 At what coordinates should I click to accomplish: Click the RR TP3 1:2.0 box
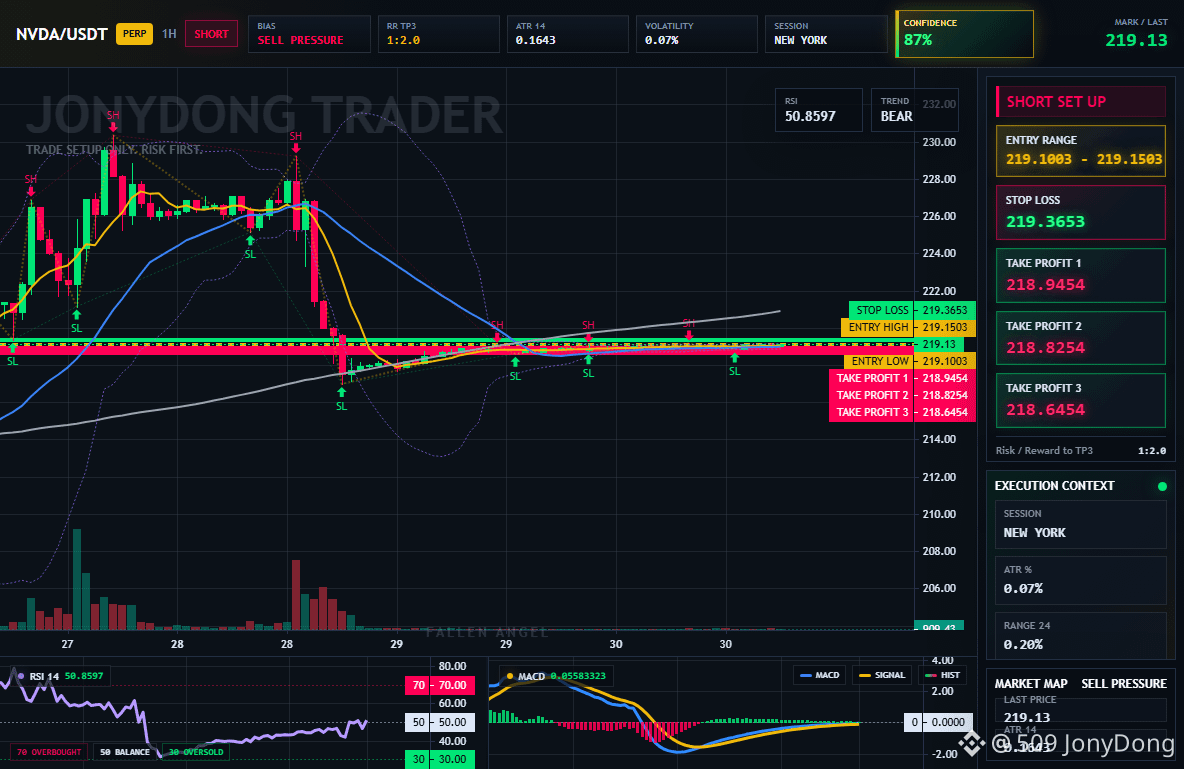click(x=438, y=34)
